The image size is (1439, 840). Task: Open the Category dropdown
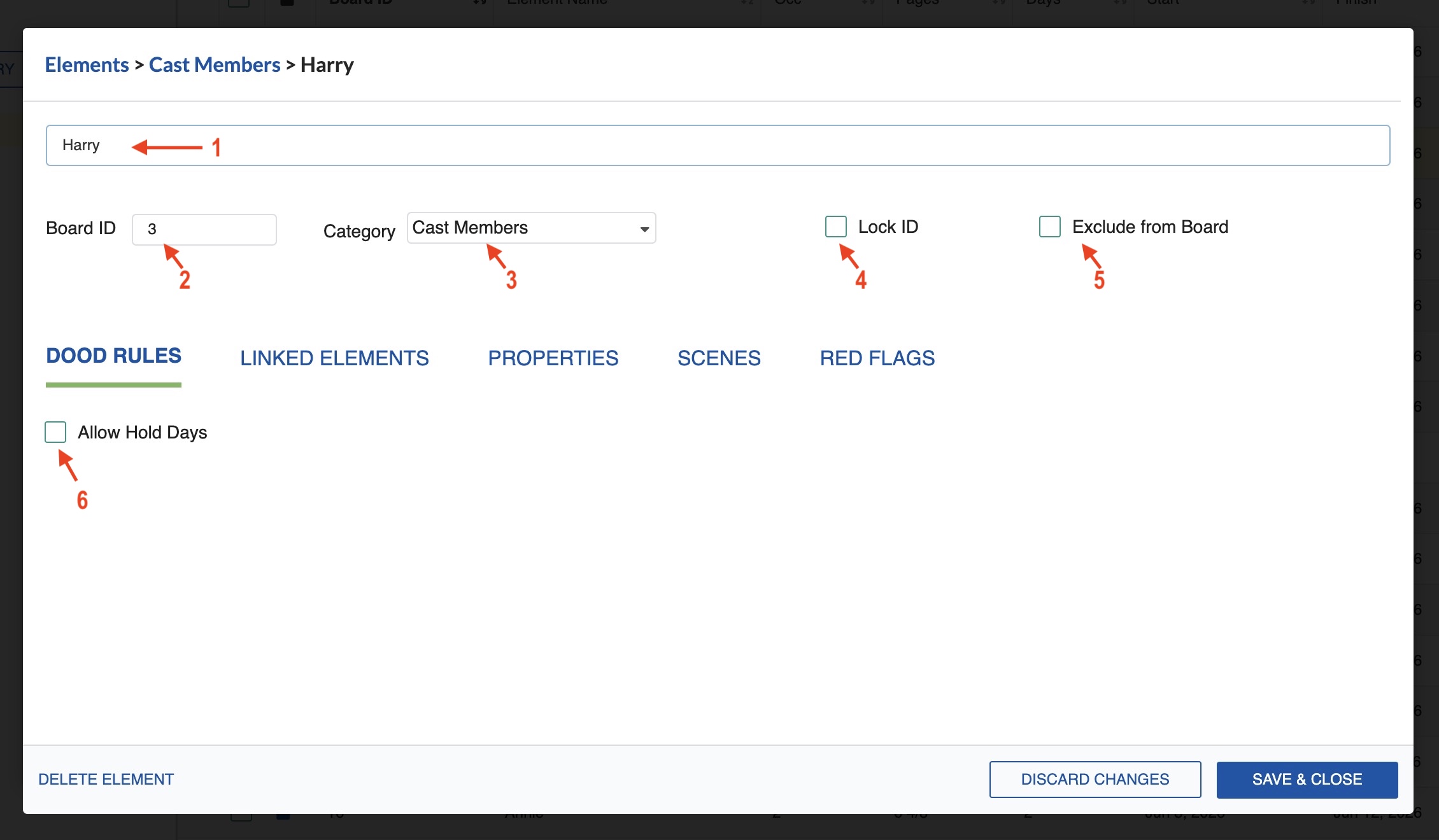point(531,228)
